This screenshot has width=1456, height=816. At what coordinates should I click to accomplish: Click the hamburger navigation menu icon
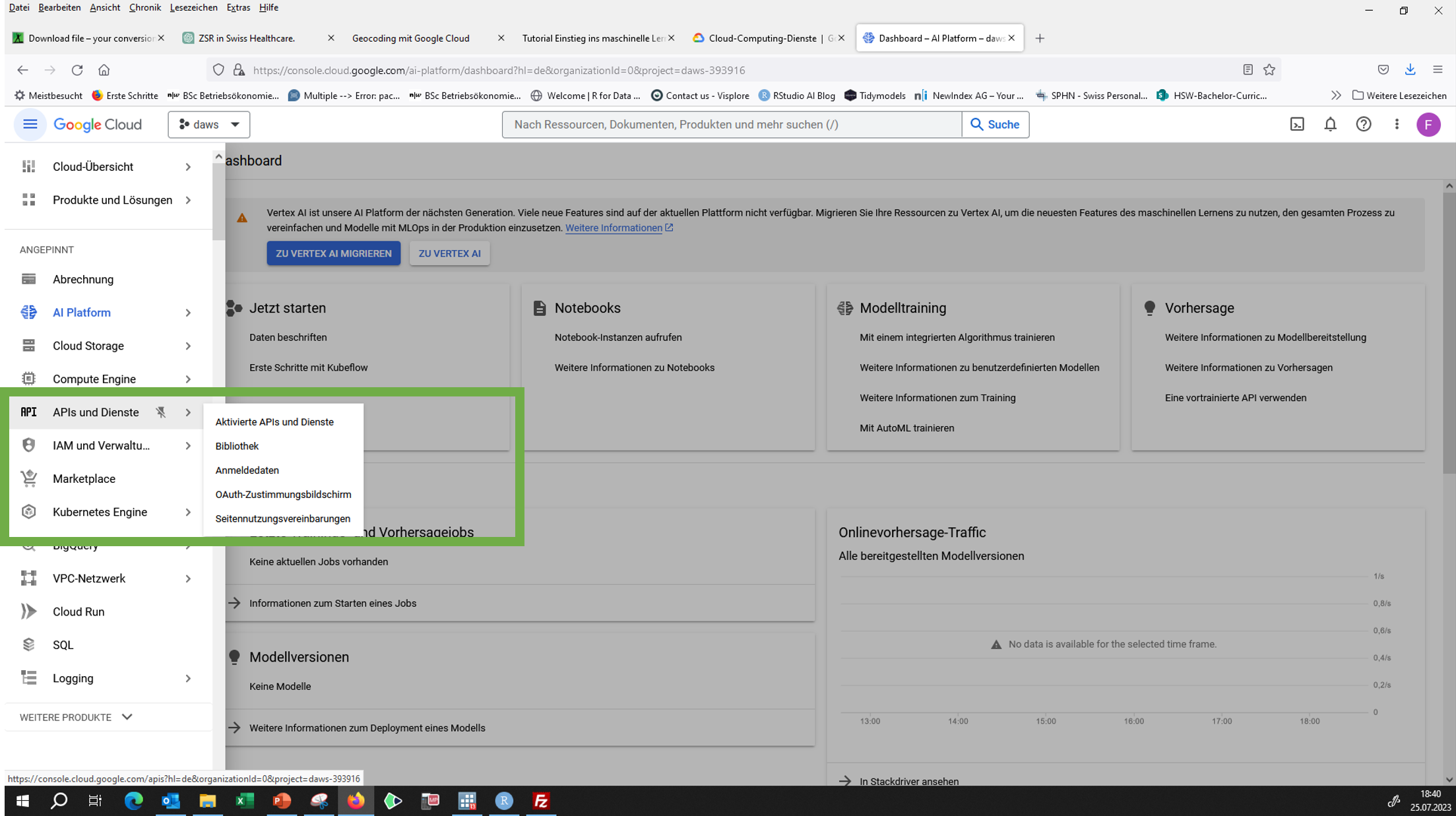[x=30, y=124]
